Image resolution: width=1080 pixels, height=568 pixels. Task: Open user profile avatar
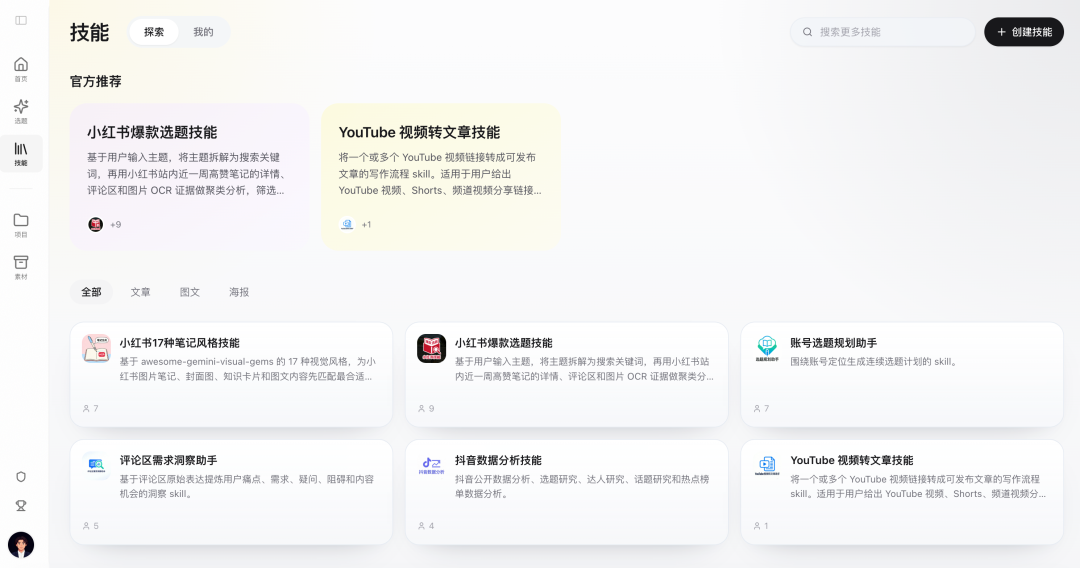[x=21, y=545]
